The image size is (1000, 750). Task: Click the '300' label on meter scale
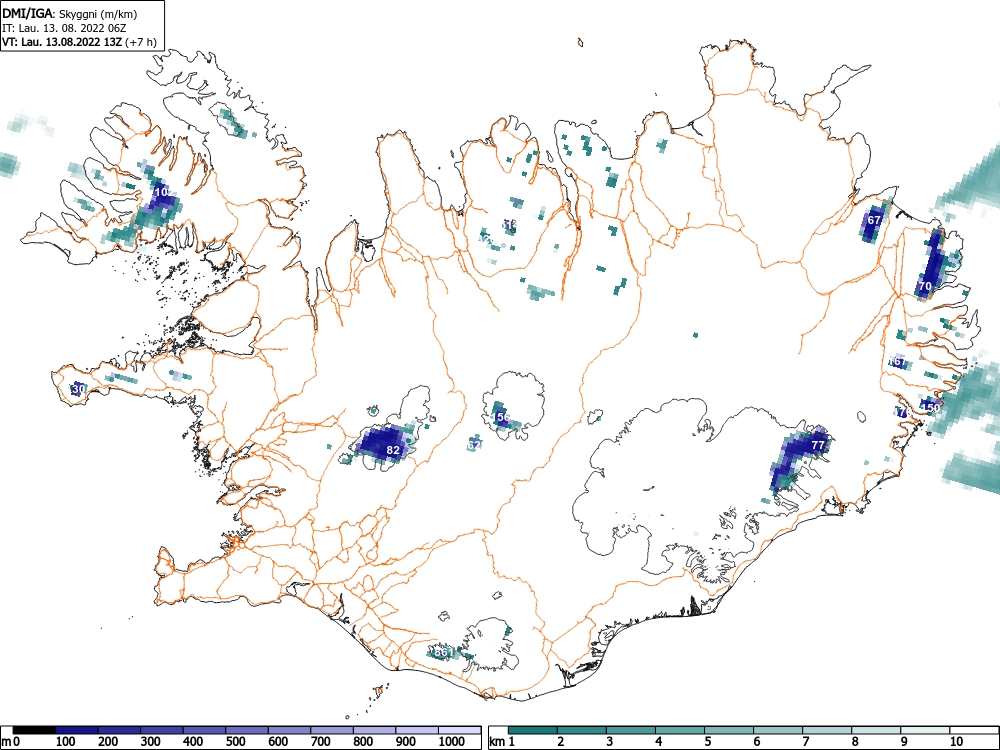click(x=151, y=742)
